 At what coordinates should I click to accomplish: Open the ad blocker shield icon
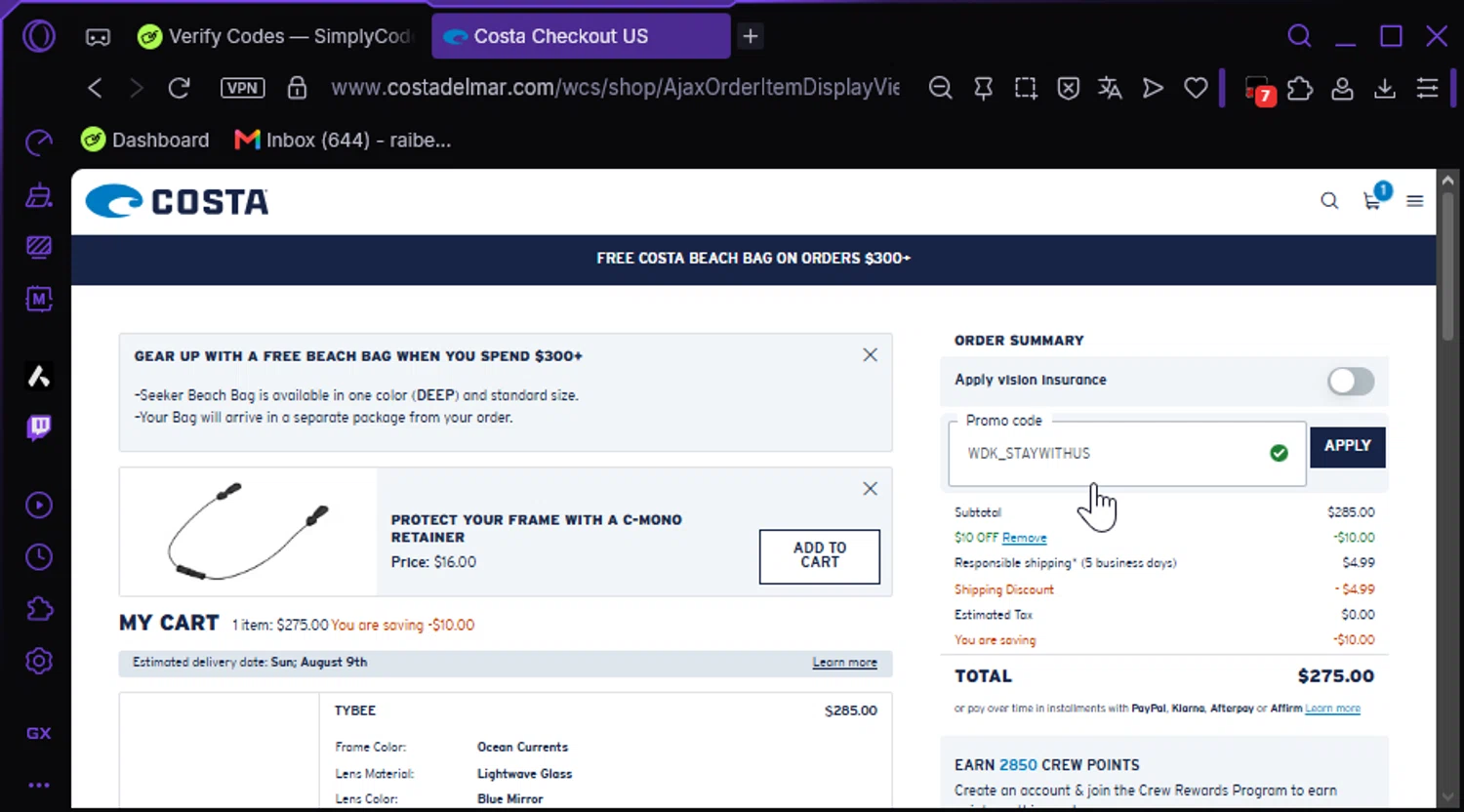(x=1069, y=88)
